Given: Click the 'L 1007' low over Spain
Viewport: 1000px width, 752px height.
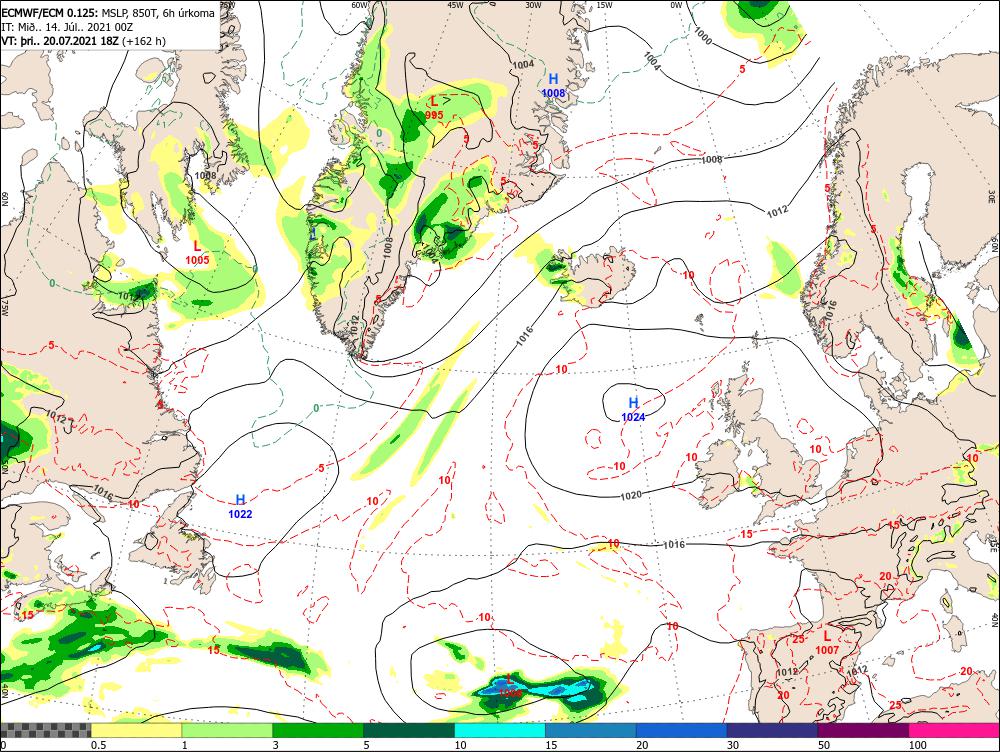Looking at the screenshot, I should click(x=827, y=642).
